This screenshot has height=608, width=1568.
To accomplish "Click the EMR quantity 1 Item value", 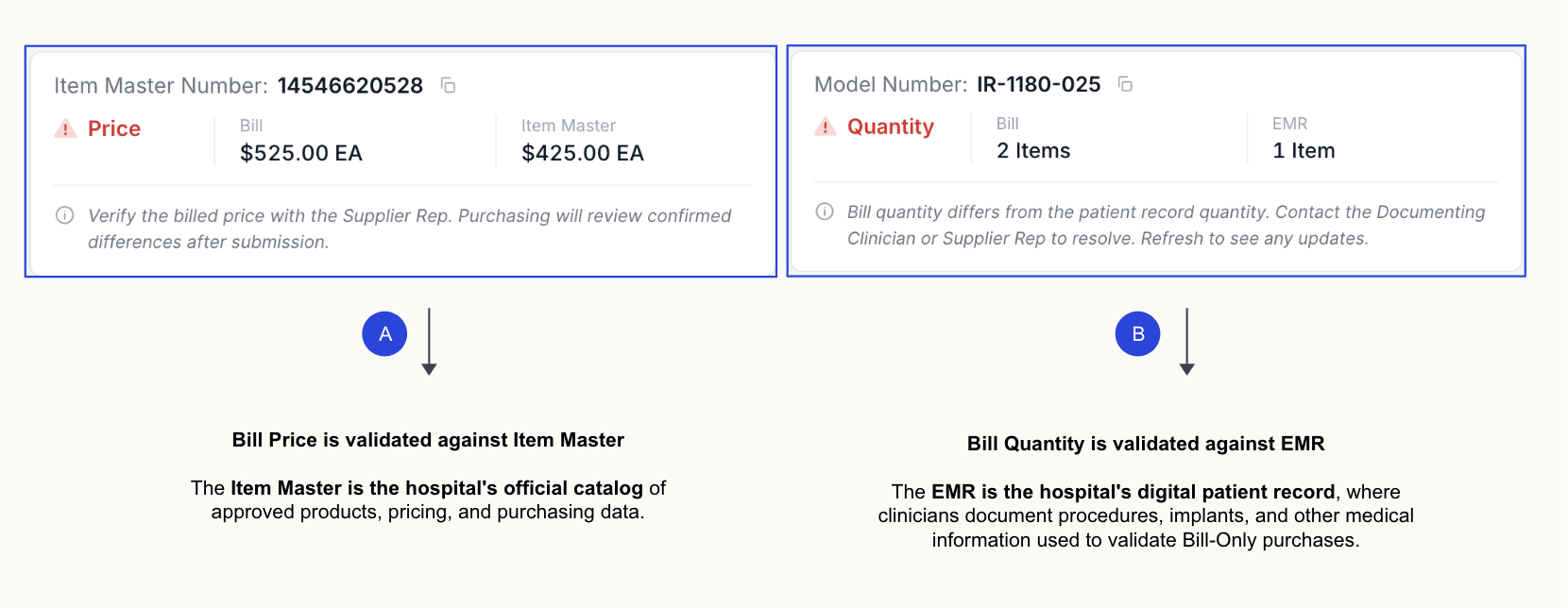I will click(1304, 151).
